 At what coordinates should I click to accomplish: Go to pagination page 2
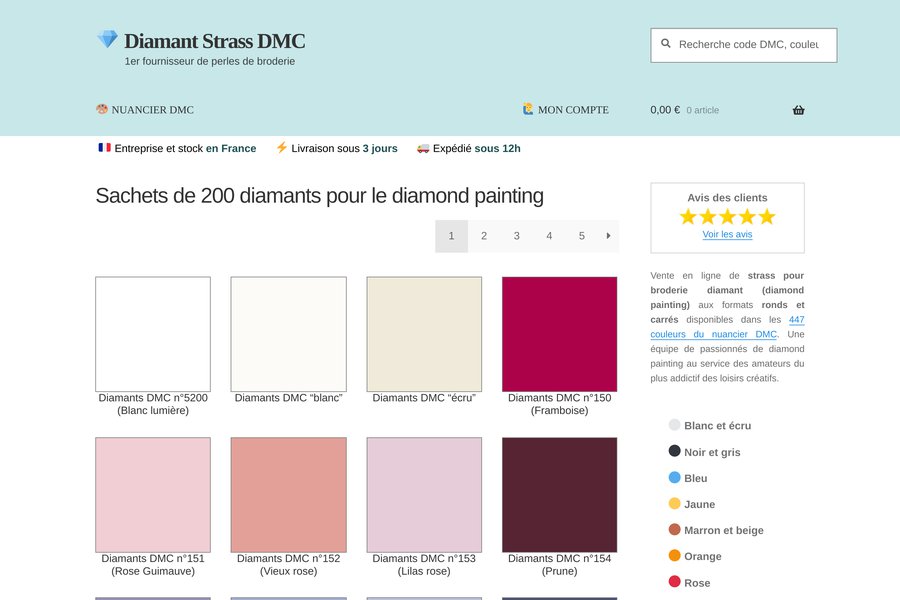(484, 236)
